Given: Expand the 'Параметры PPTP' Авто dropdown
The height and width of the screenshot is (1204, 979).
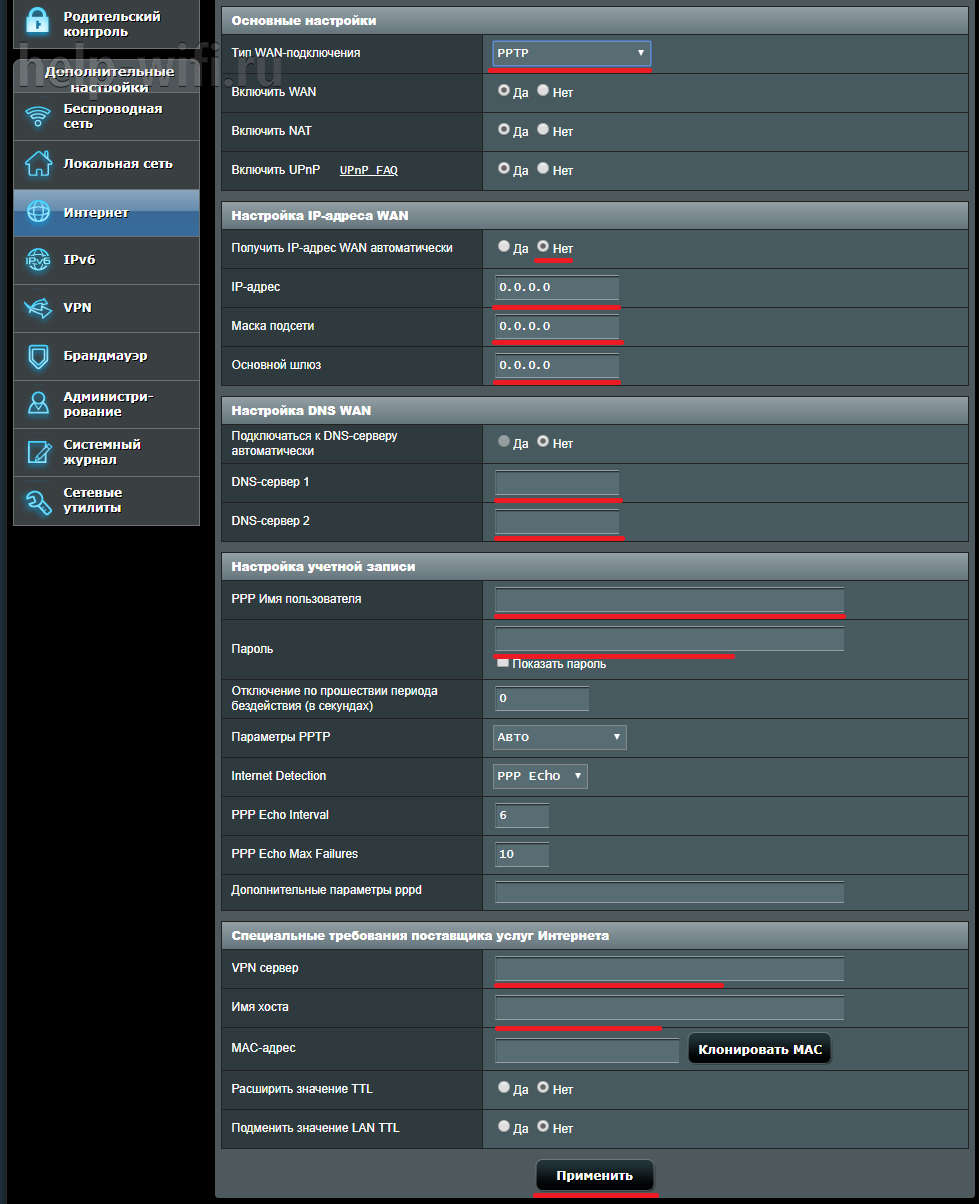Looking at the screenshot, I should pyautogui.click(x=560, y=737).
